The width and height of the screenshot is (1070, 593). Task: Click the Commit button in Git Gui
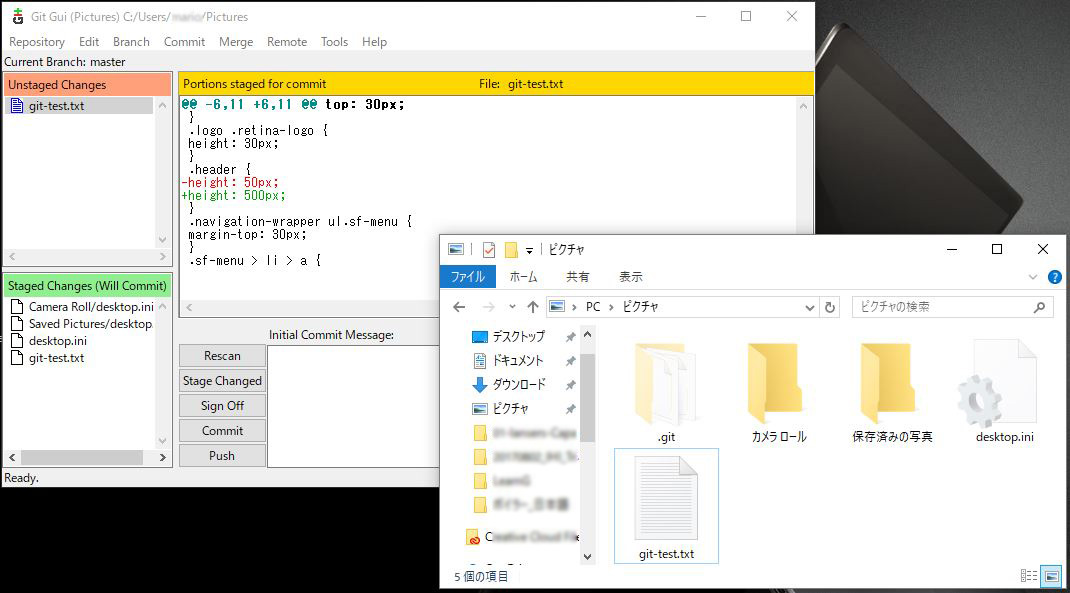coord(222,431)
